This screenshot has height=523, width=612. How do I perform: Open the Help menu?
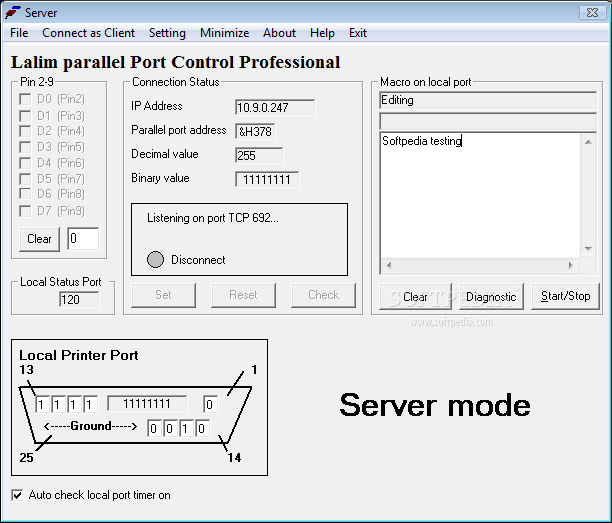point(322,33)
